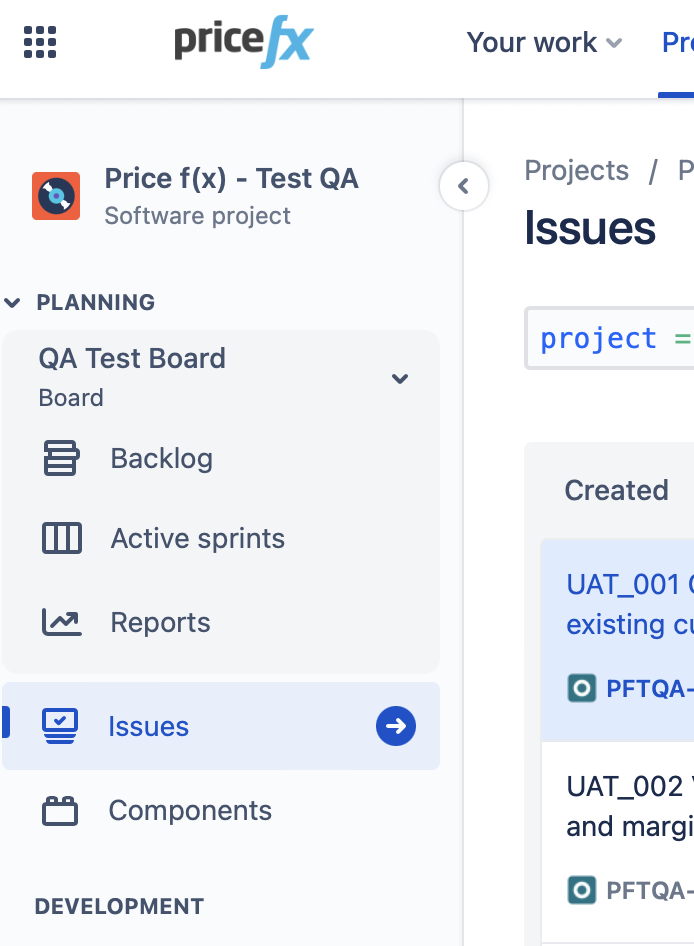
Task: Click the Test QA project avatar
Action: coord(56,196)
